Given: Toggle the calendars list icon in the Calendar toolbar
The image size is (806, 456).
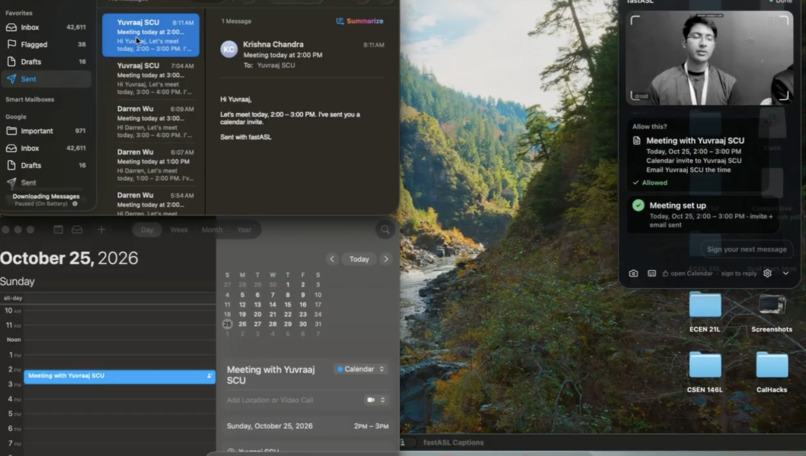Looking at the screenshot, I should [58, 230].
